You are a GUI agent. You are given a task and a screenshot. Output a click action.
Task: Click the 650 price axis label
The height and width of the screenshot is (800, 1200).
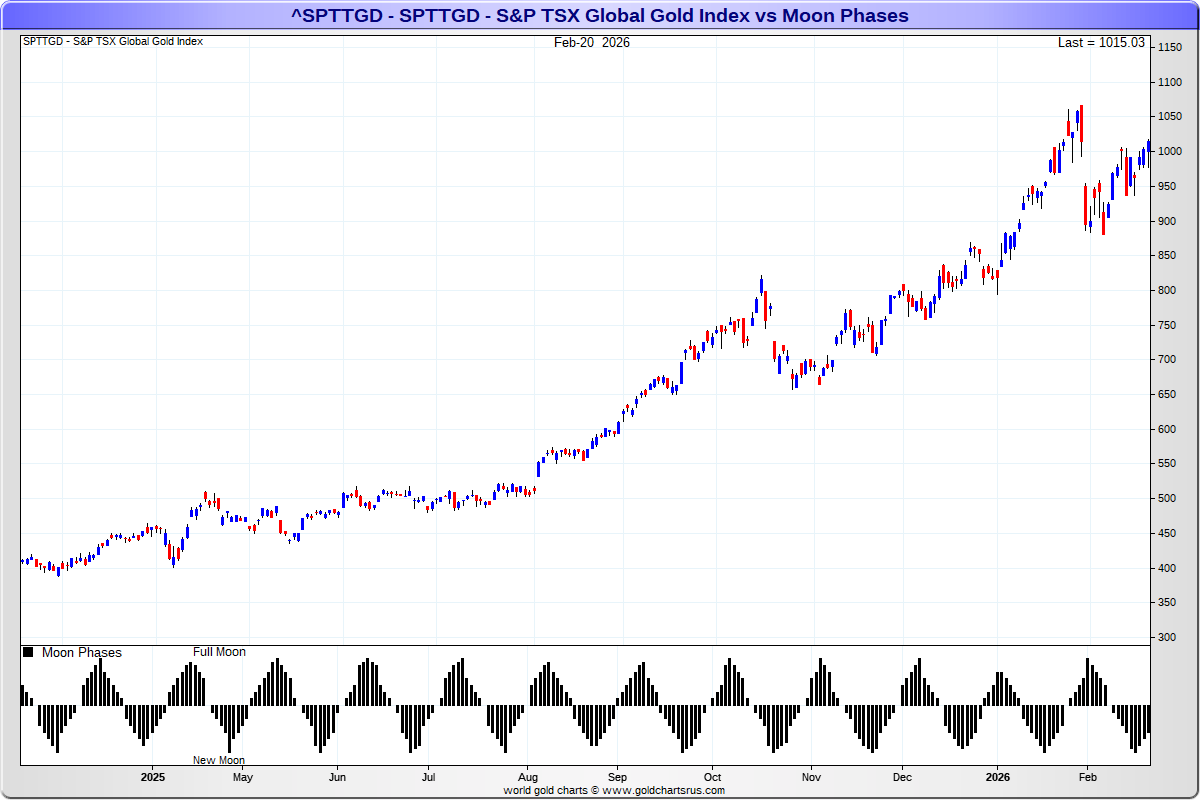coord(1167,394)
